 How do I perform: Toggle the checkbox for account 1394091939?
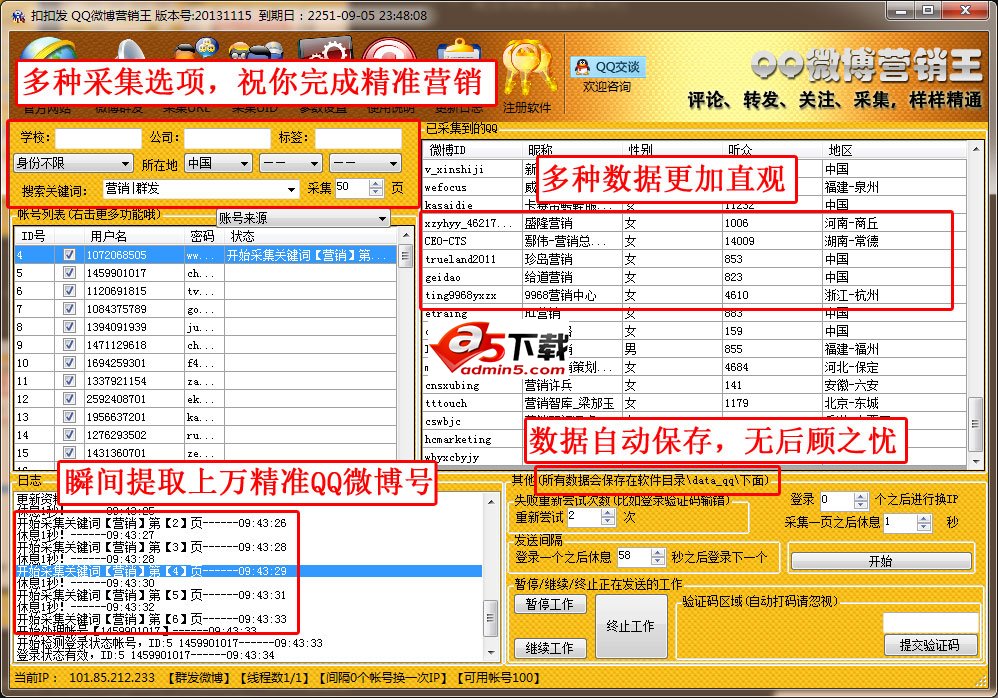click(69, 327)
